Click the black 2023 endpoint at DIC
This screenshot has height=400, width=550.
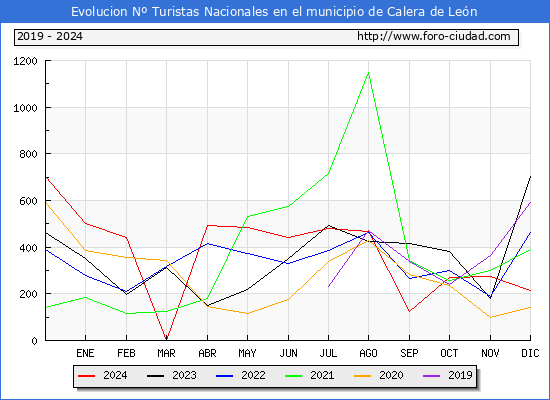pyautogui.click(x=530, y=177)
